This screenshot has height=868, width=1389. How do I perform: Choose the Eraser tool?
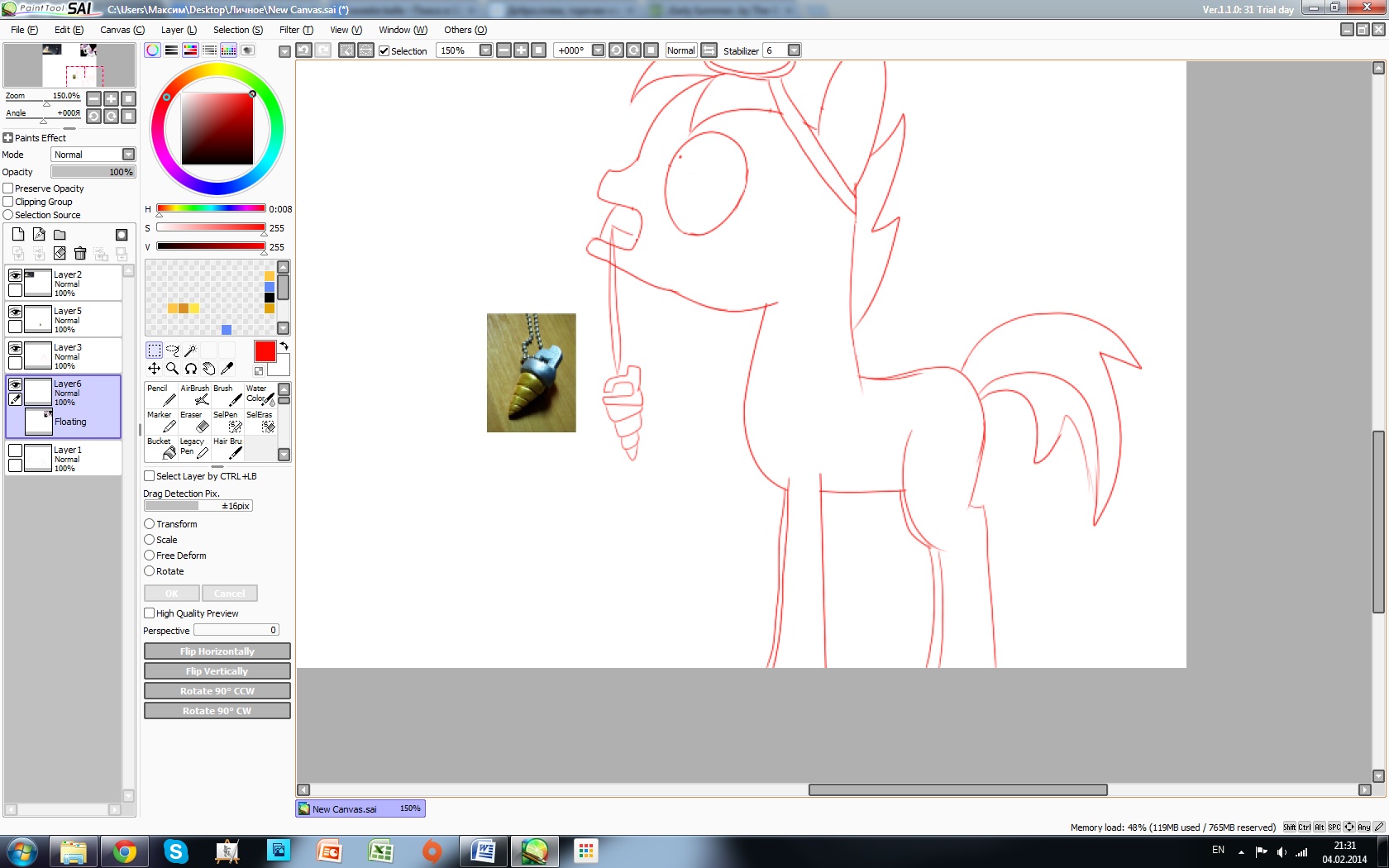[x=194, y=422]
